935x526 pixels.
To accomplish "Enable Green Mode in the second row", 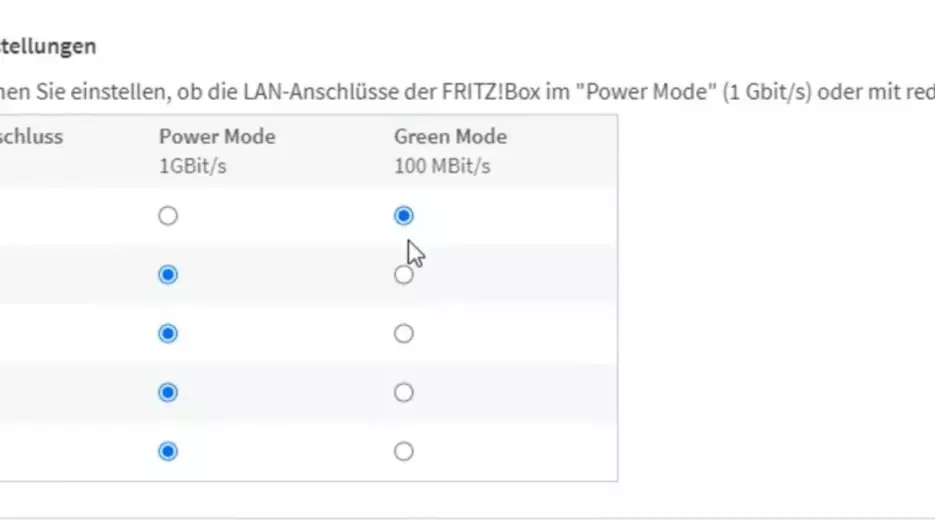I will tap(403, 275).
